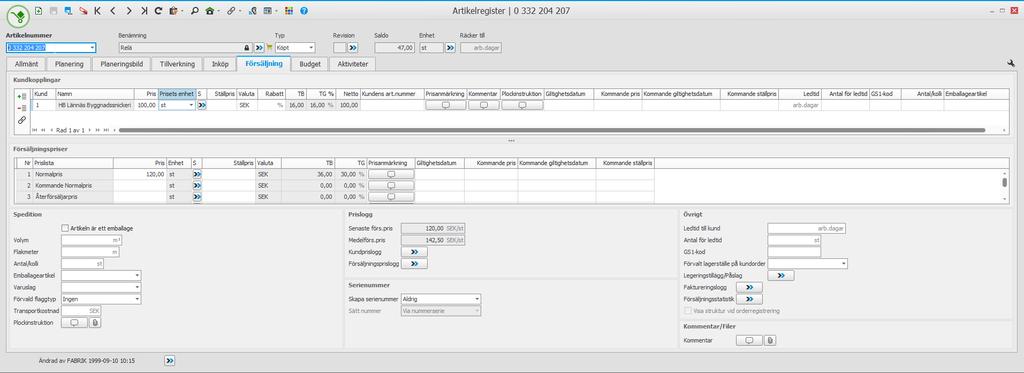Open paperclip attachment next to Kommentar in Kommentar/Filer
Screen dimensions: 1024x373
click(770, 340)
